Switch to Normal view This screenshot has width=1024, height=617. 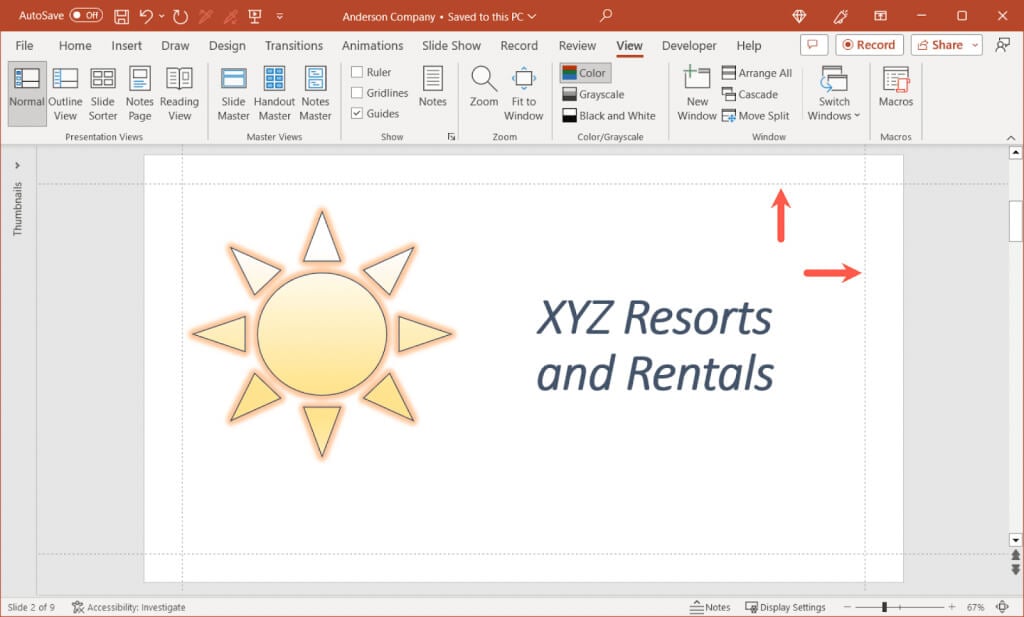point(27,94)
